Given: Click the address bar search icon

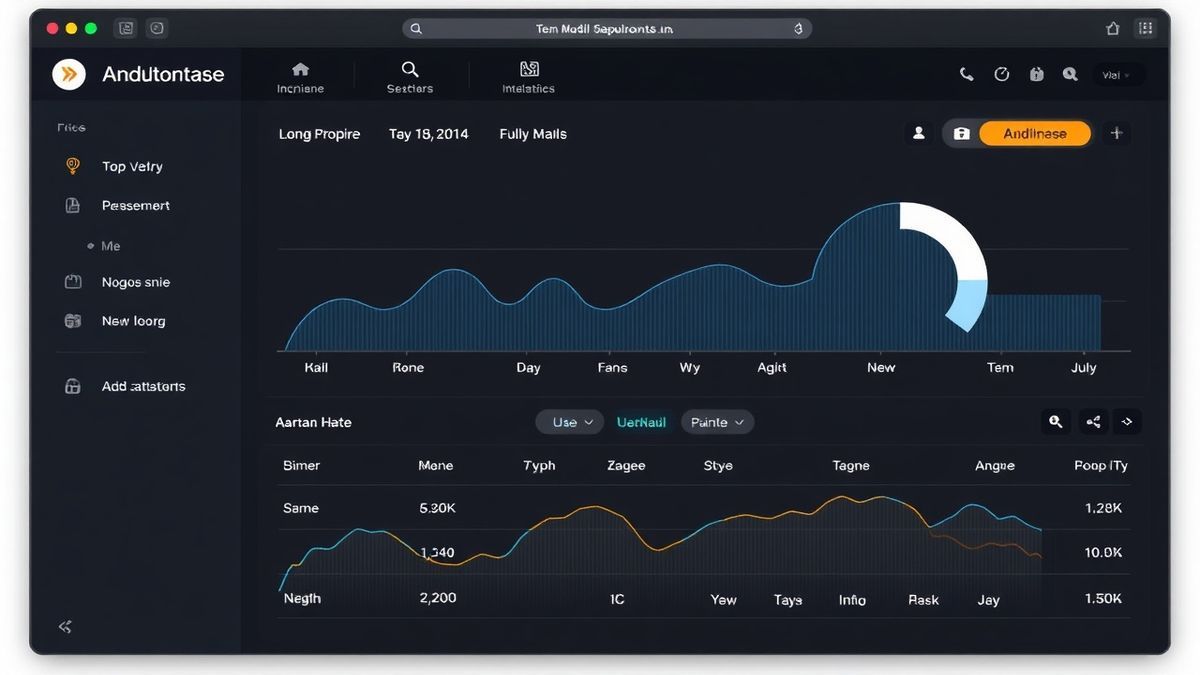Looking at the screenshot, I should pyautogui.click(x=416, y=29).
